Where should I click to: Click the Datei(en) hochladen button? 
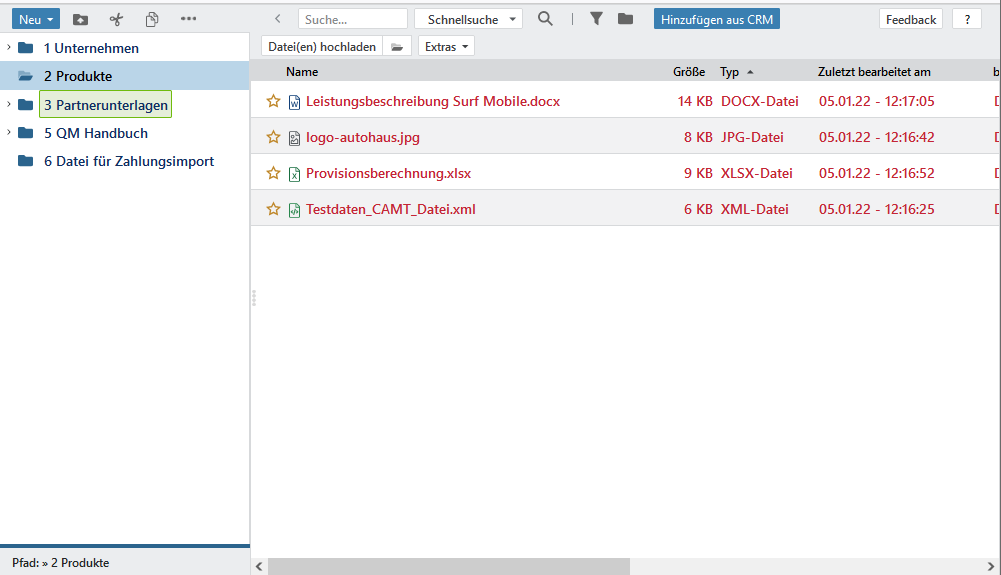pos(322,47)
